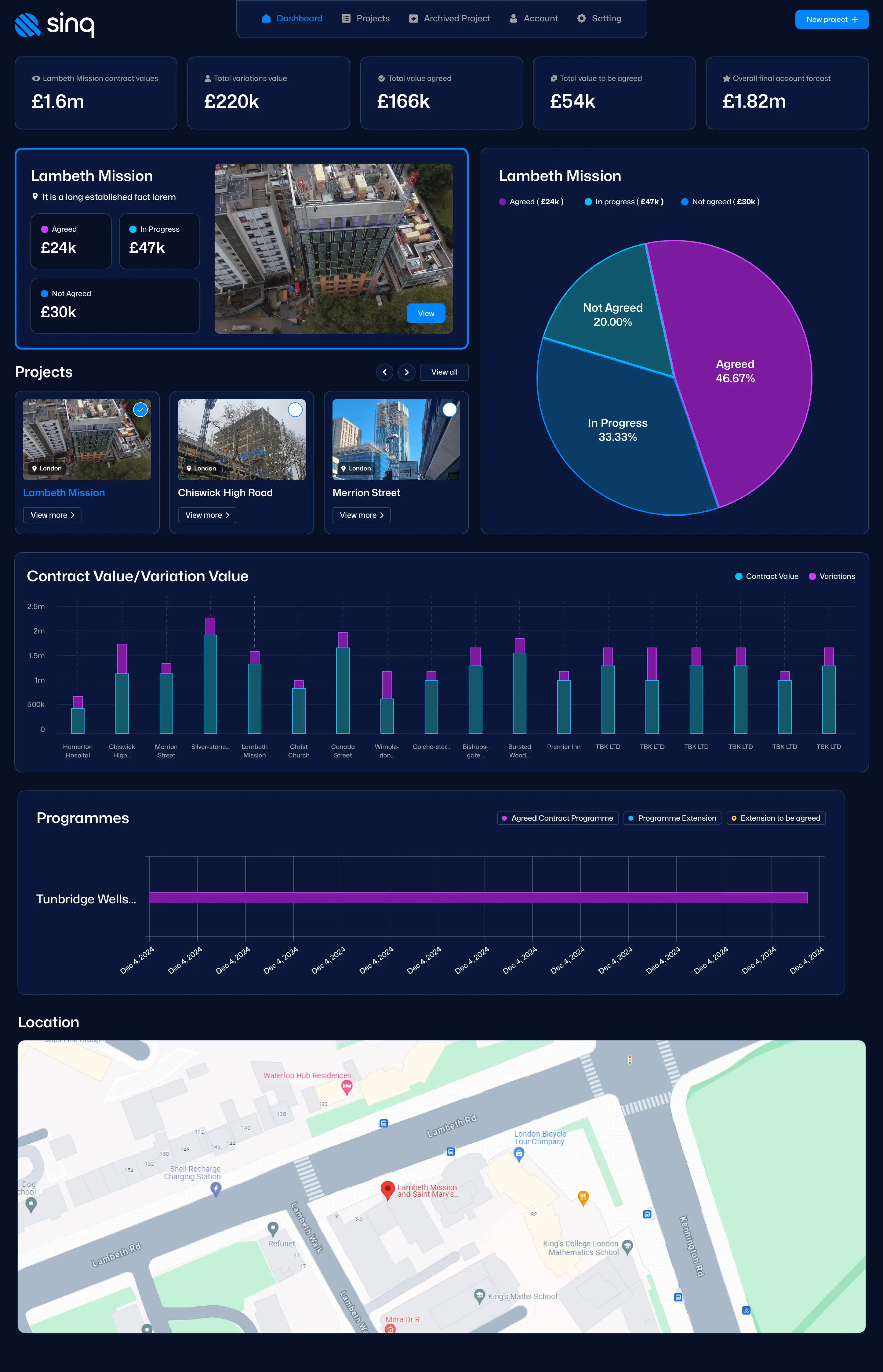Viewport: 883px width, 1372px height.
Task: Click the King's College Mathematics School marker
Action: click(x=627, y=1247)
